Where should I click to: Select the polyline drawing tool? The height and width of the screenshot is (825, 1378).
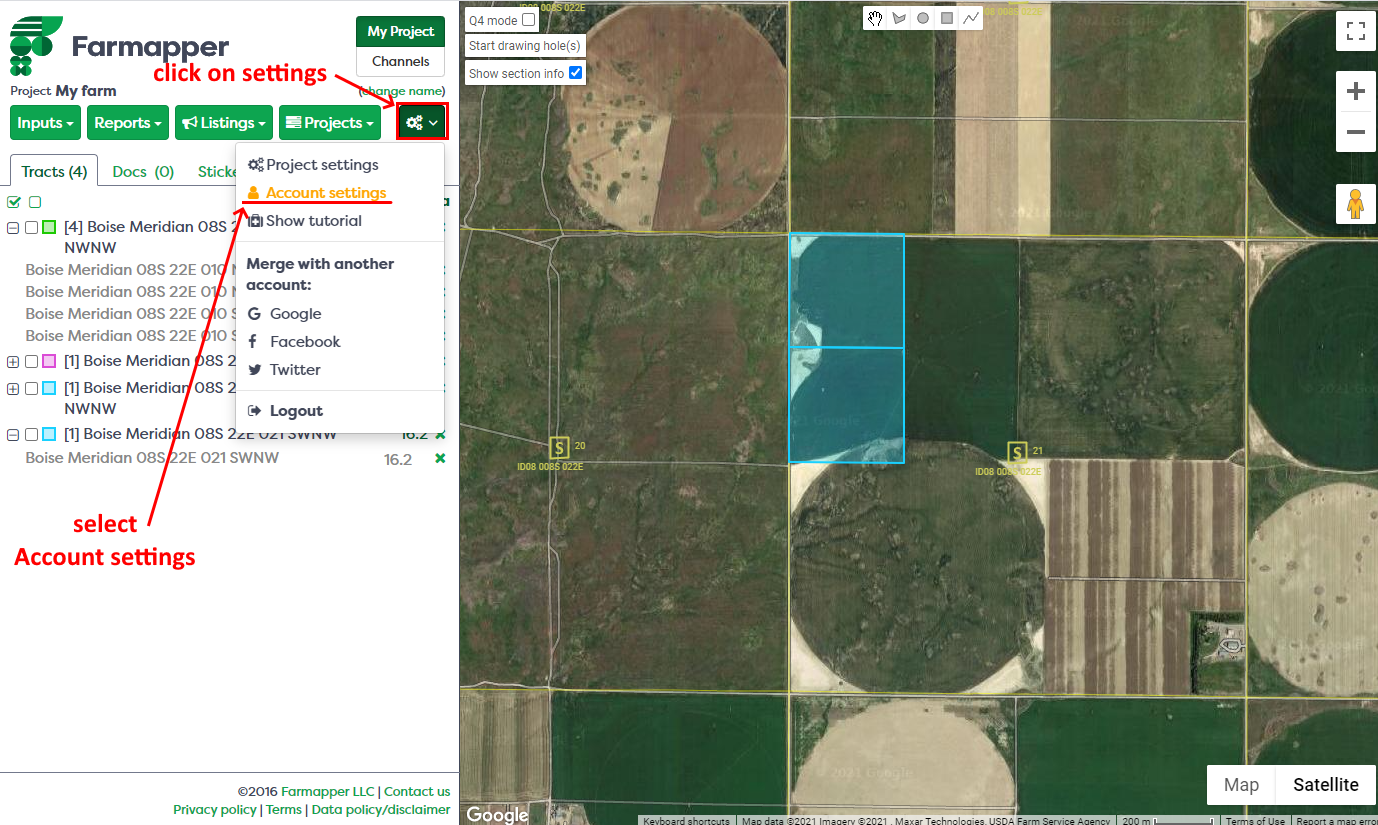[971, 18]
